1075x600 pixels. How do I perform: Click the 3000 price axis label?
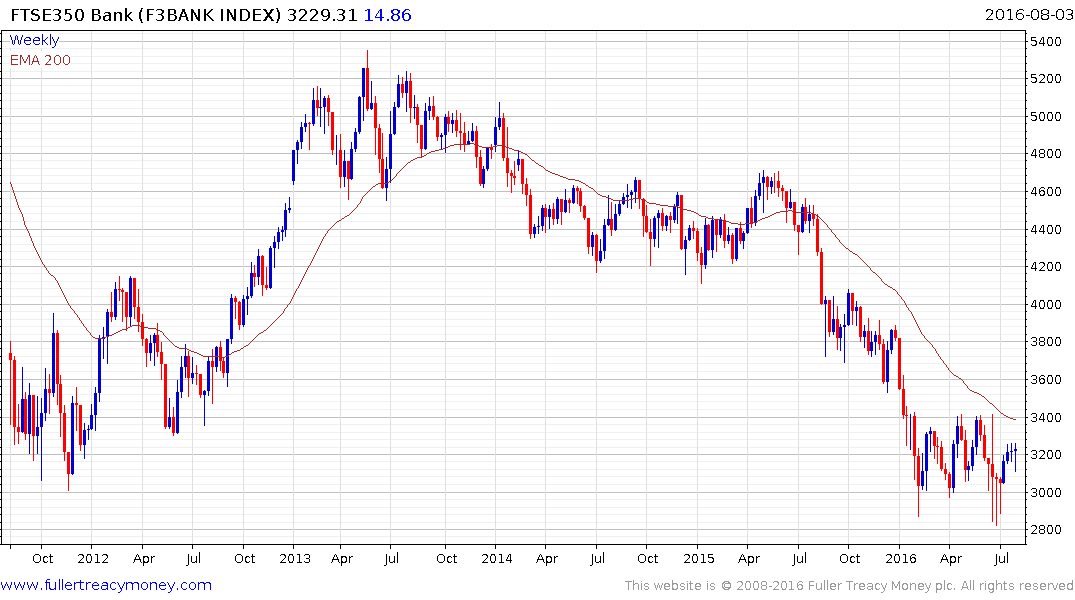pyautogui.click(x=1046, y=492)
